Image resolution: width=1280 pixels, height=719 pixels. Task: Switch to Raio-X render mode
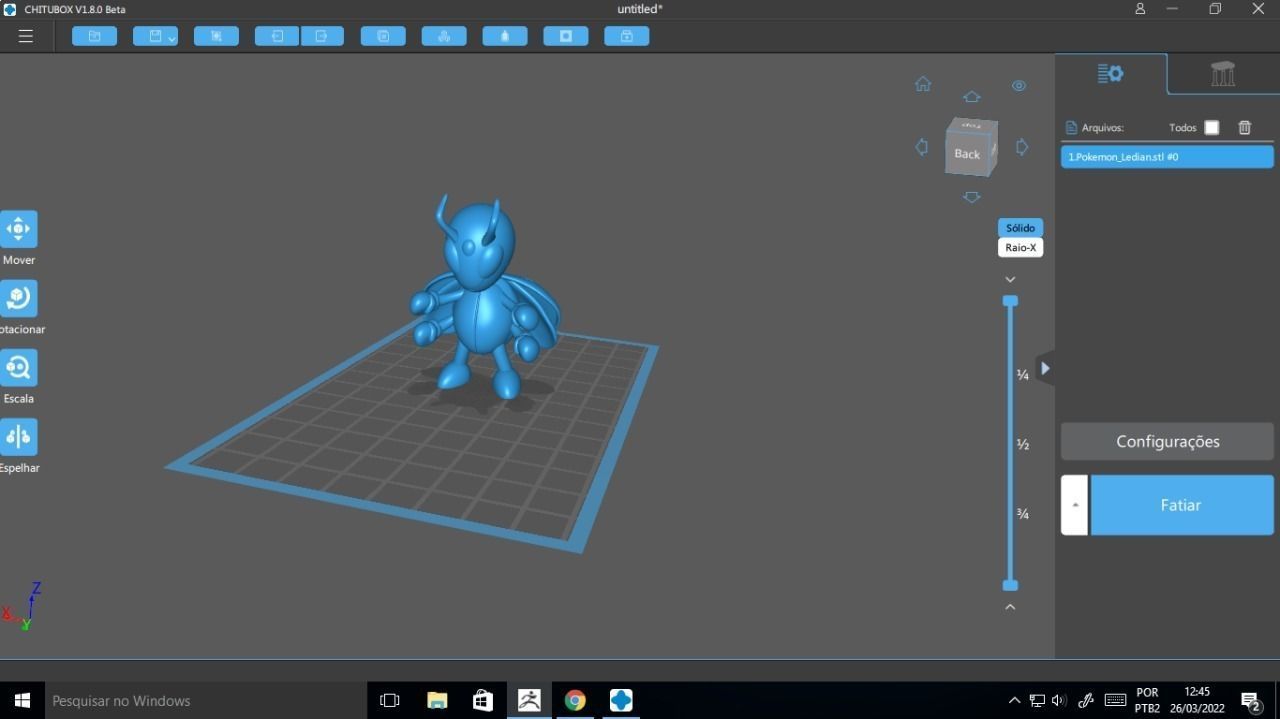tap(1020, 247)
